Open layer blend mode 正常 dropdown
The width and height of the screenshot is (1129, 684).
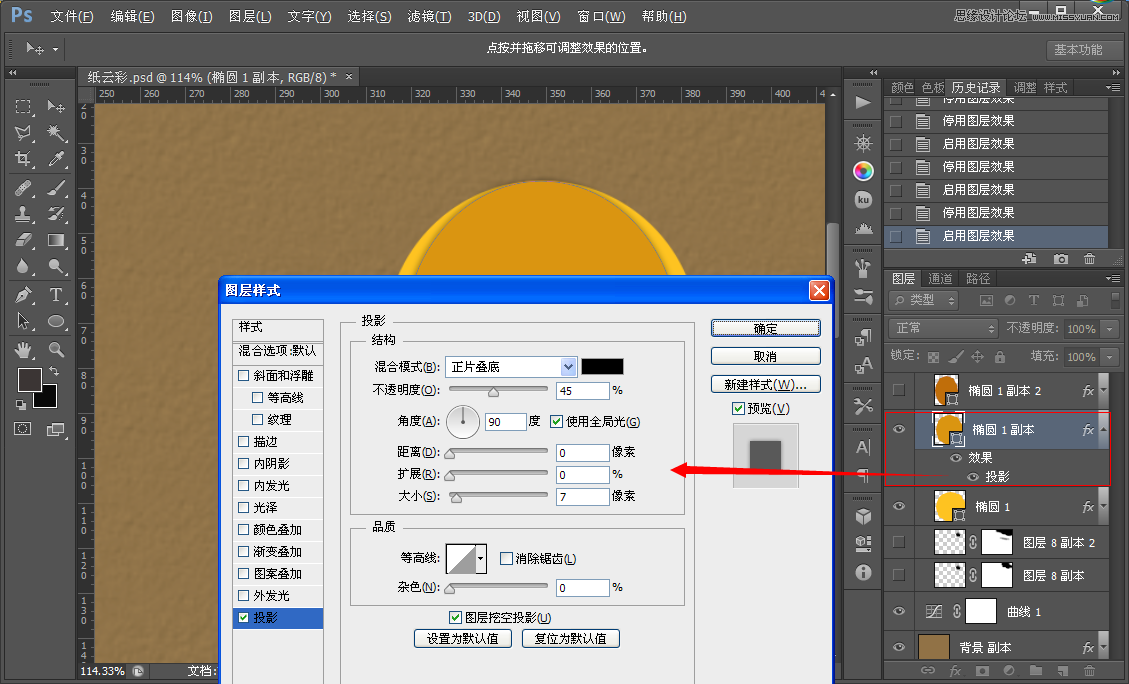[943, 328]
